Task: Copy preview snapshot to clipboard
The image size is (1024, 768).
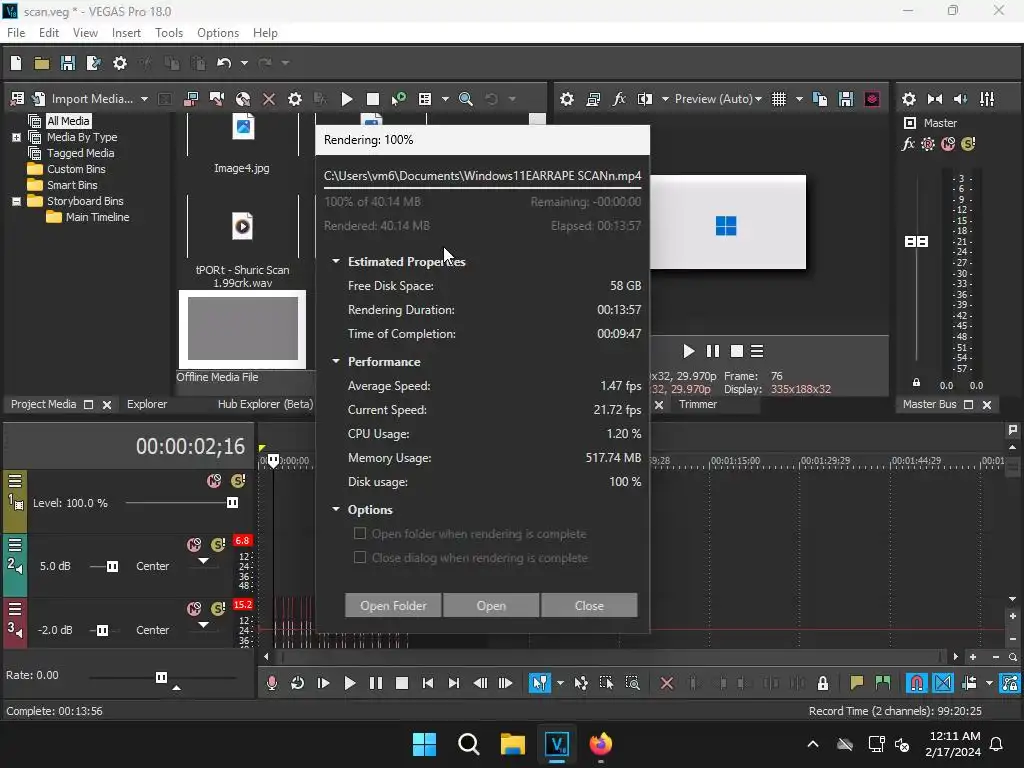Action: pos(820,99)
